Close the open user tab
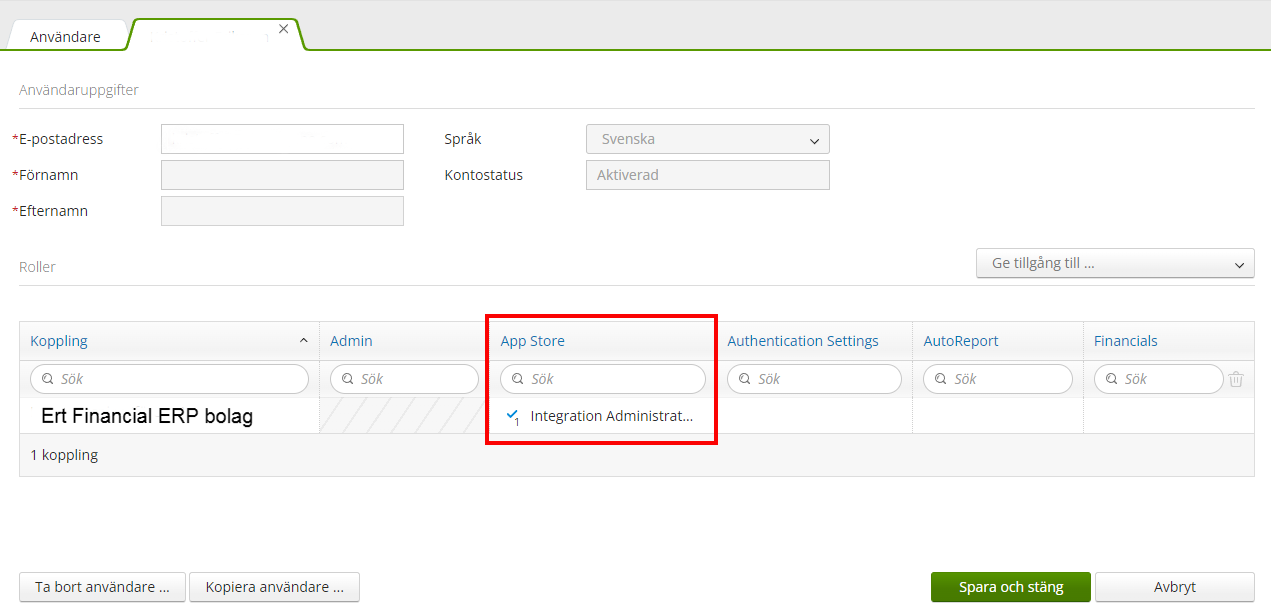Screen dimensions: 1271x613 pyautogui.click(x=283, y=29)
